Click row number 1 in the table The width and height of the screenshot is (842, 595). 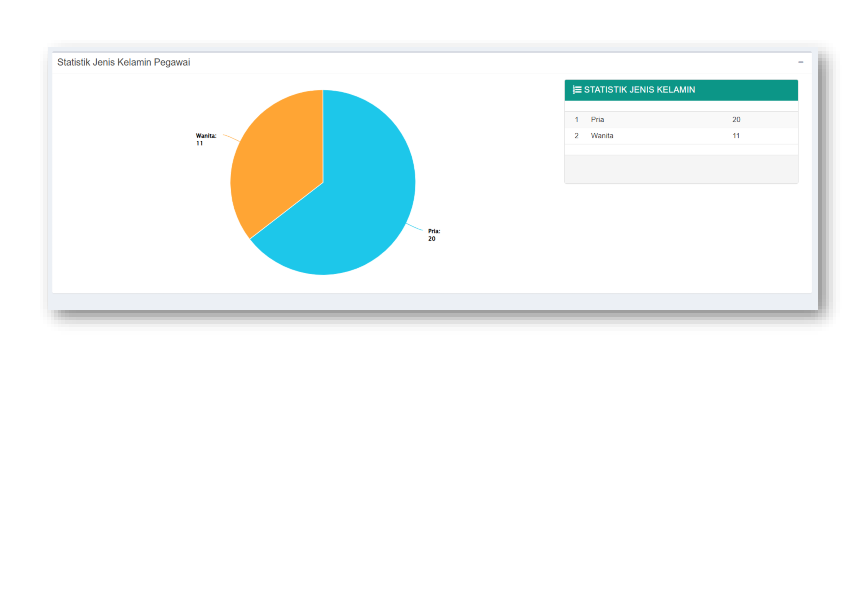pyautogui.click(x=576, y=120)
